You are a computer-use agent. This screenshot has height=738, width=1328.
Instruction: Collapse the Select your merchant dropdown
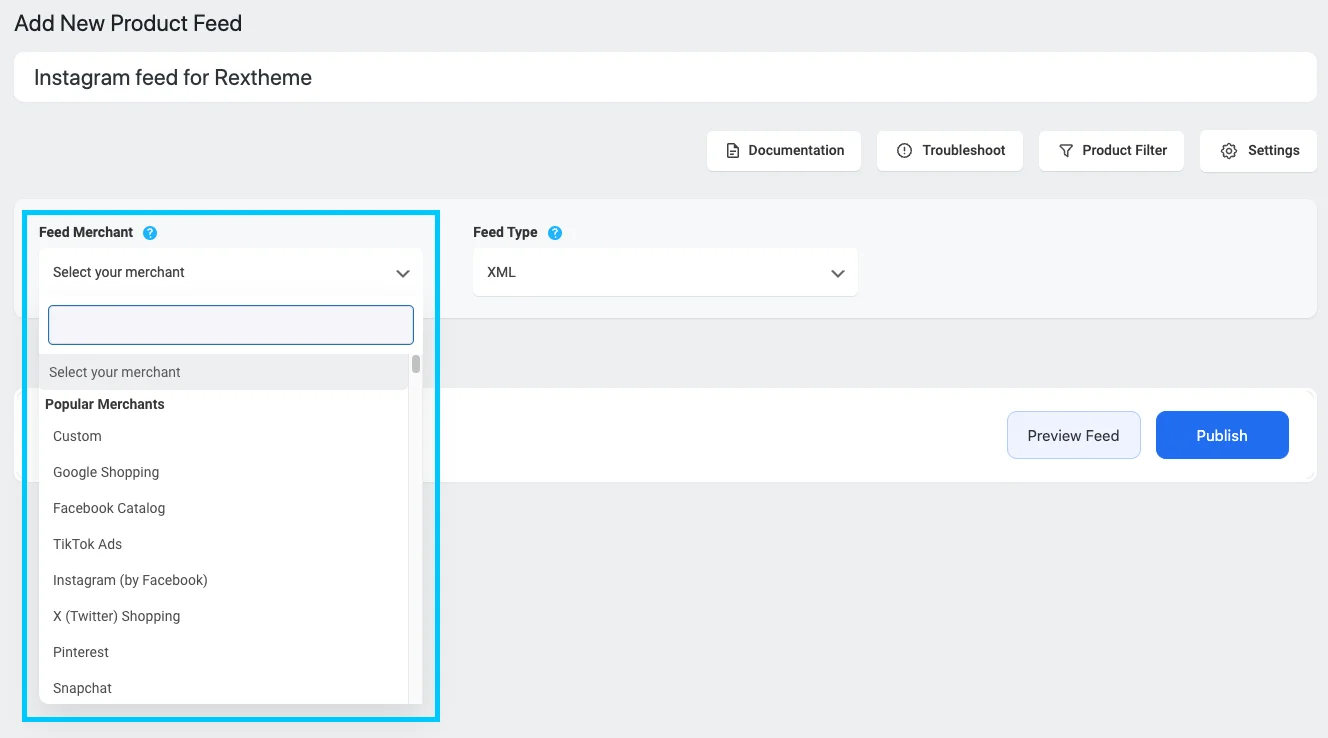pyautogui.click(x=231, y=272)
